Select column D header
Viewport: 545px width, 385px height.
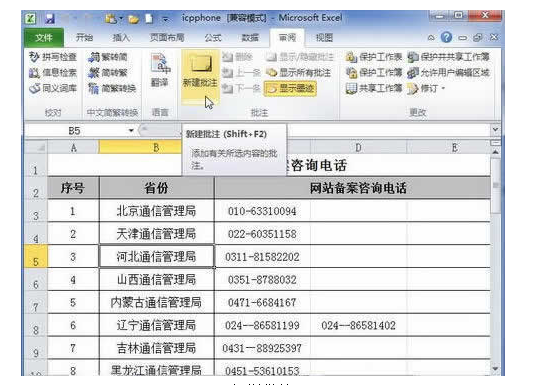coord(358,148)
